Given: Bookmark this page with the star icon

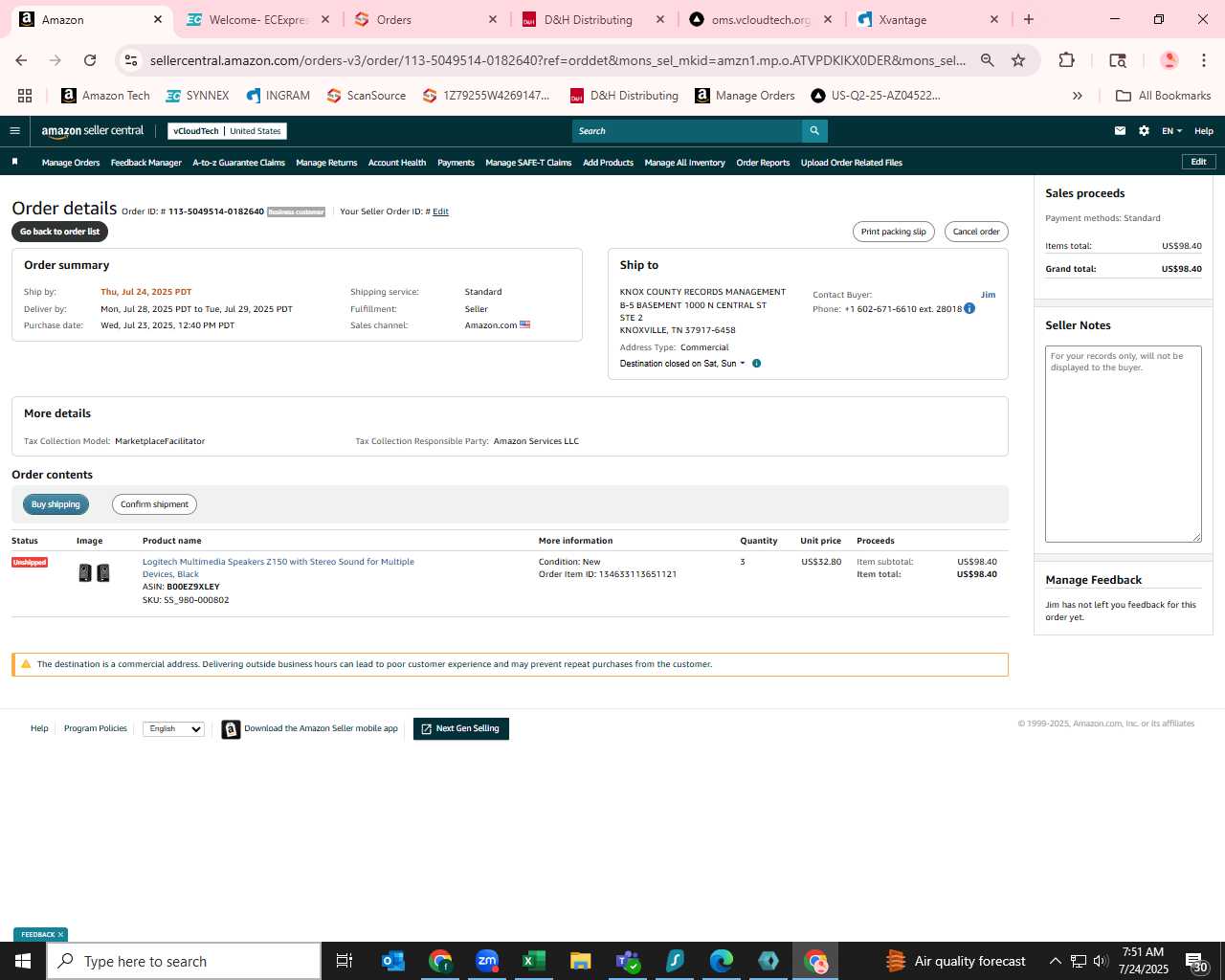Looking at the screenshot, I should (1018, 60).
